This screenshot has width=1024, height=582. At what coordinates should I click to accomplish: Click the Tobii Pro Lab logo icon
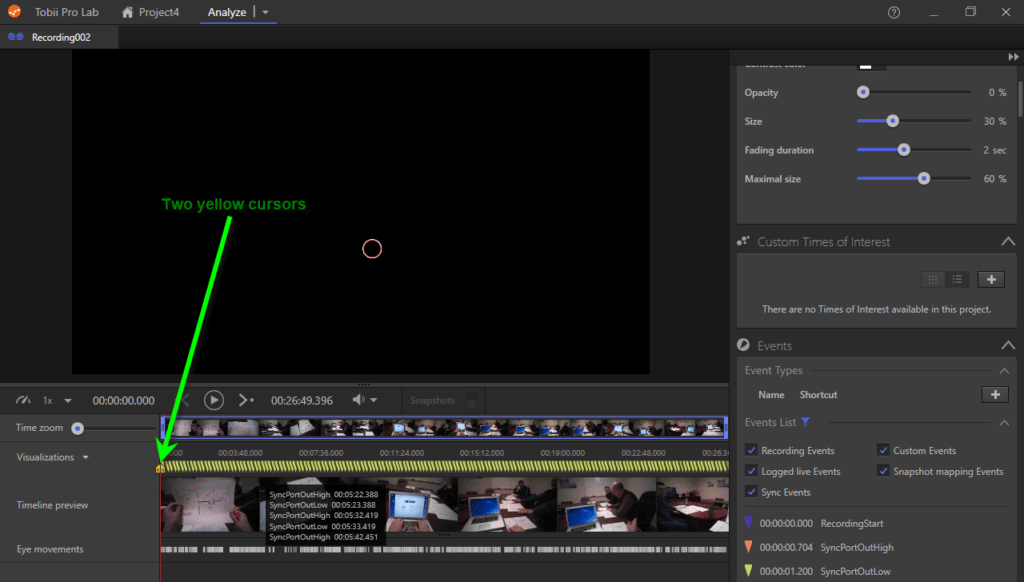(x=14, y=11)
